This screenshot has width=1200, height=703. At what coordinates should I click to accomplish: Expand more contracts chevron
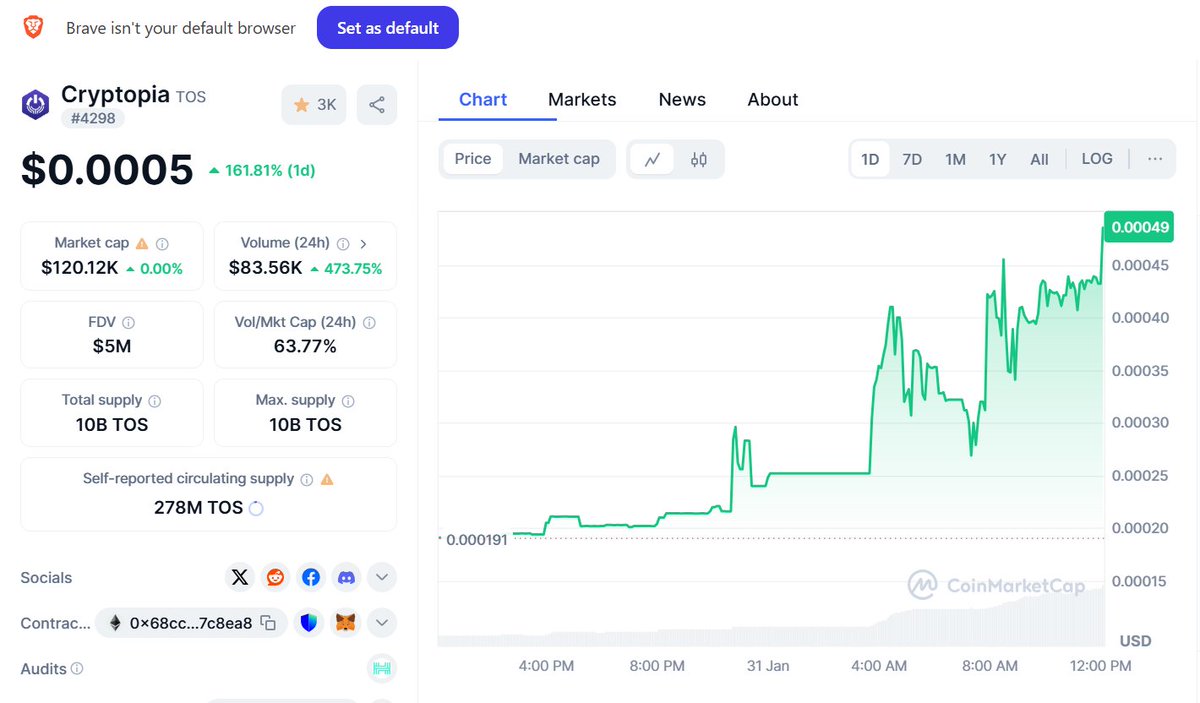(382, 623)
